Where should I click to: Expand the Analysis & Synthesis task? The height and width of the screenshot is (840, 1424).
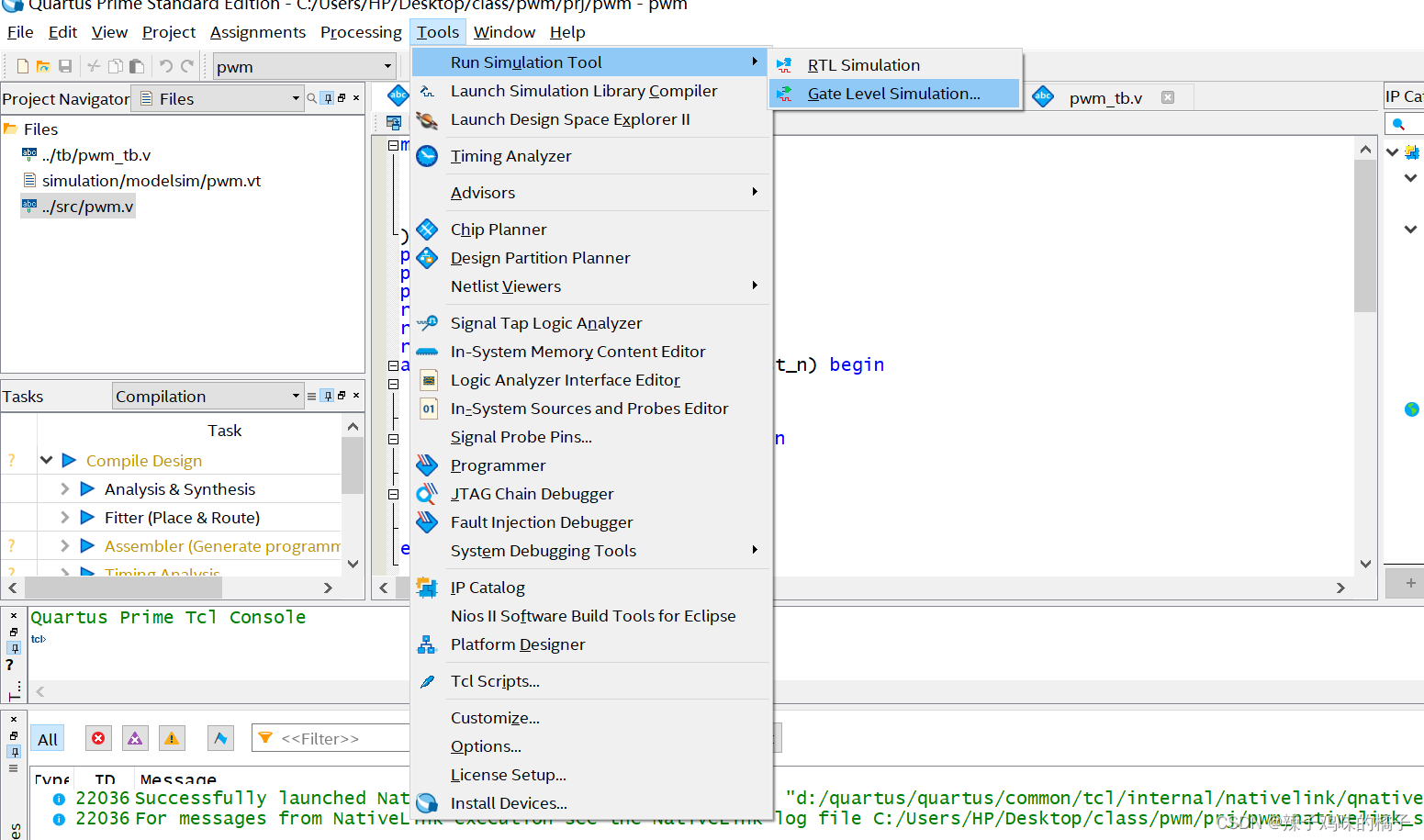[64, 488]
